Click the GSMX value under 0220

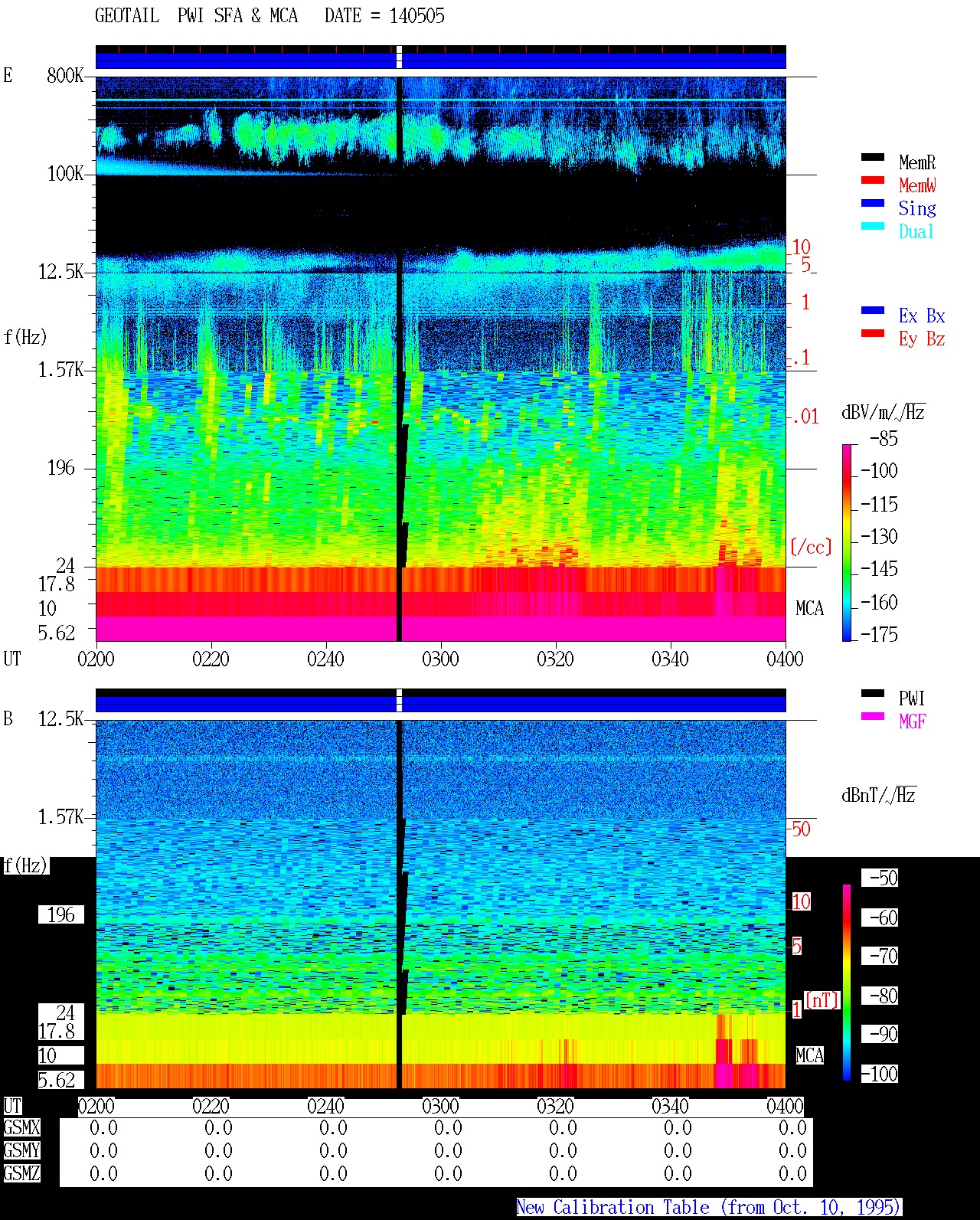(x=218, y=1127)
